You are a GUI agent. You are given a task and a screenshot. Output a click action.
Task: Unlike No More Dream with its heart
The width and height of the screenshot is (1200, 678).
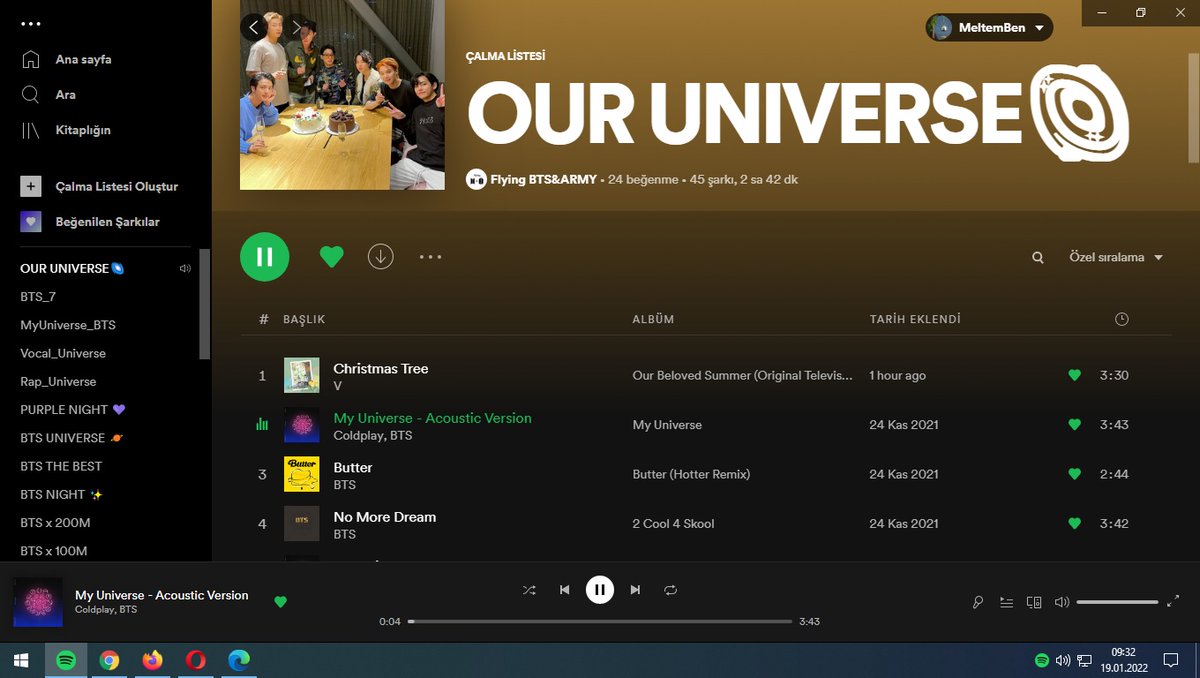coord(1075,523)
